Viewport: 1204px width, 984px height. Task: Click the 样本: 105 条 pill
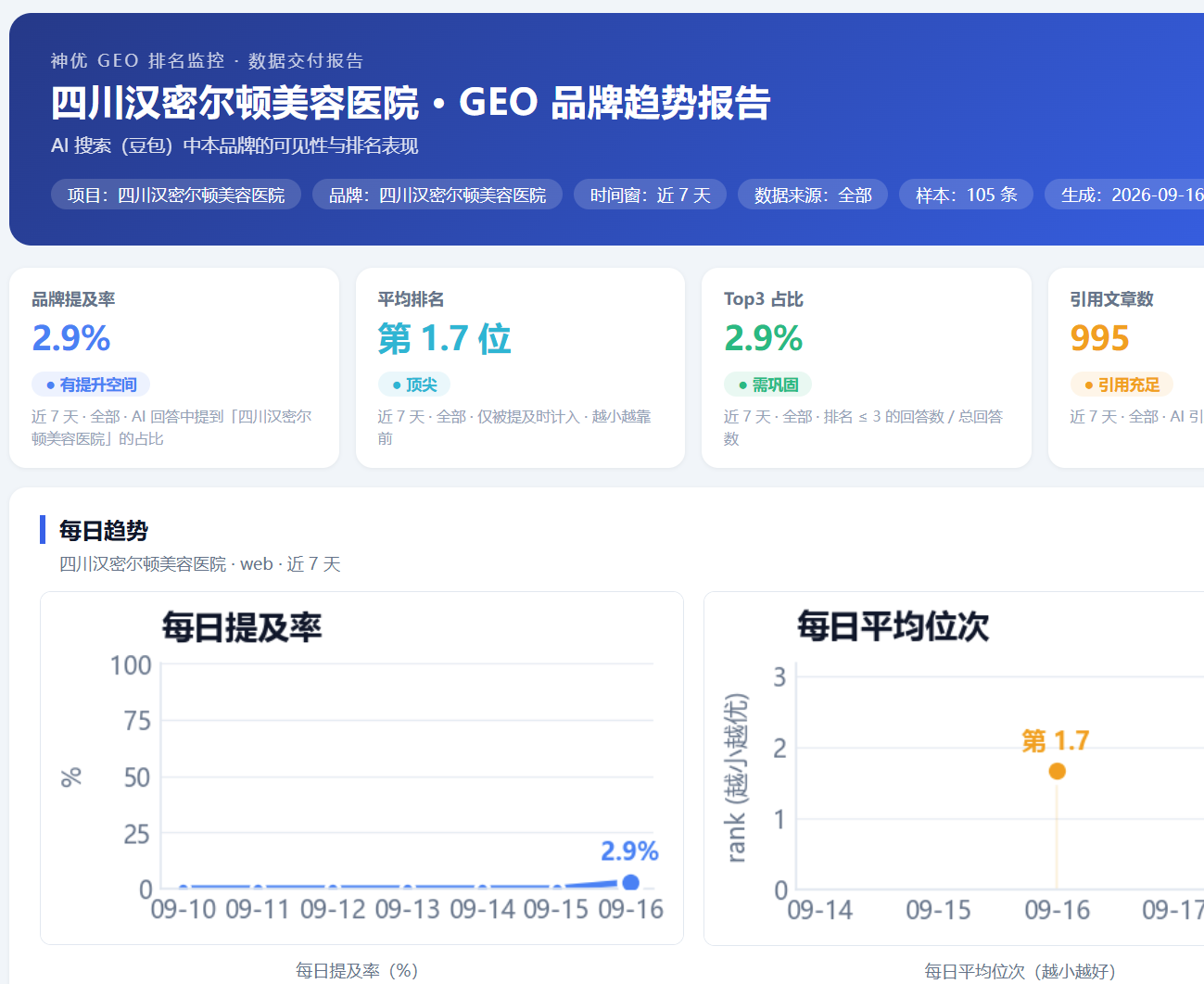tap(966, 195)
